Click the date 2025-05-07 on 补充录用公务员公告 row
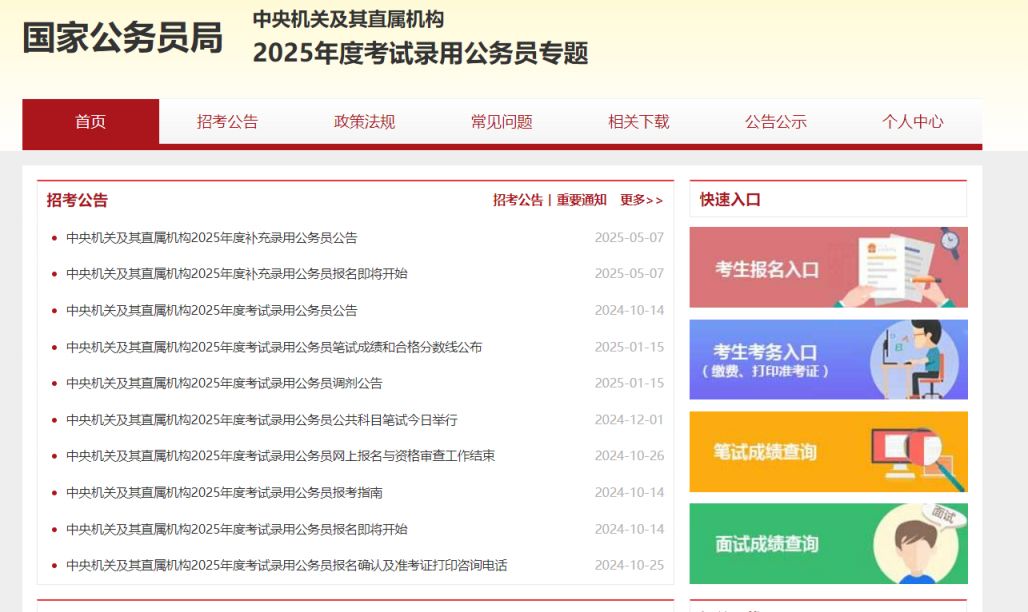Screen dimensions: 1028x612 coord(629,237)
